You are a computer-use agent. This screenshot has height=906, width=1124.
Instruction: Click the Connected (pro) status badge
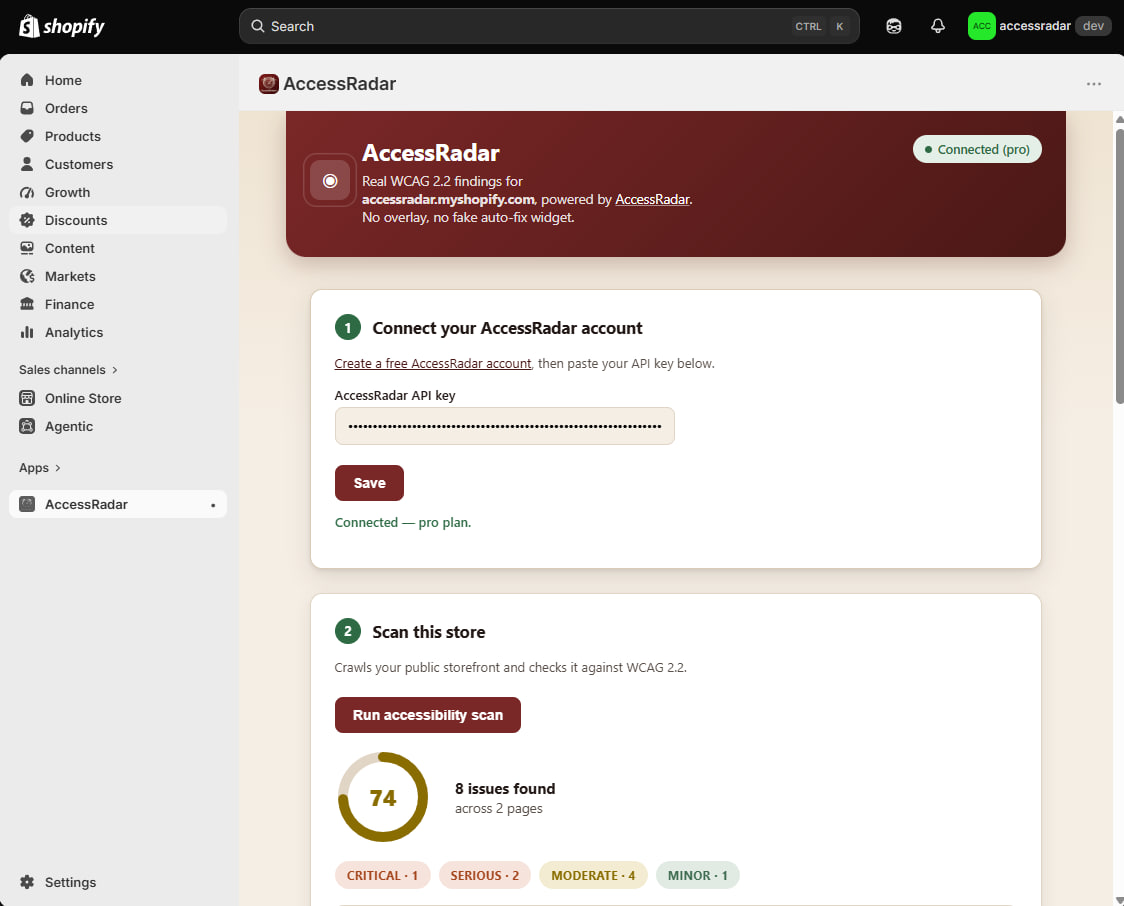977,149
